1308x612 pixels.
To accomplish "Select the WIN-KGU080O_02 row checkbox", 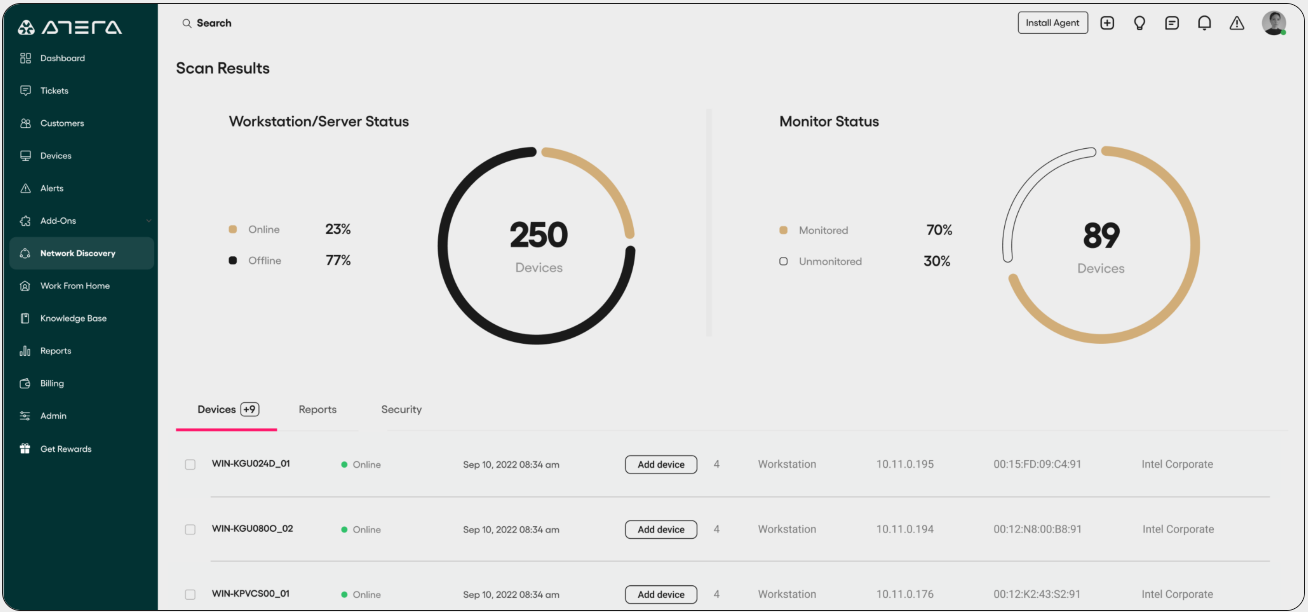I will (x=190, y=530).
